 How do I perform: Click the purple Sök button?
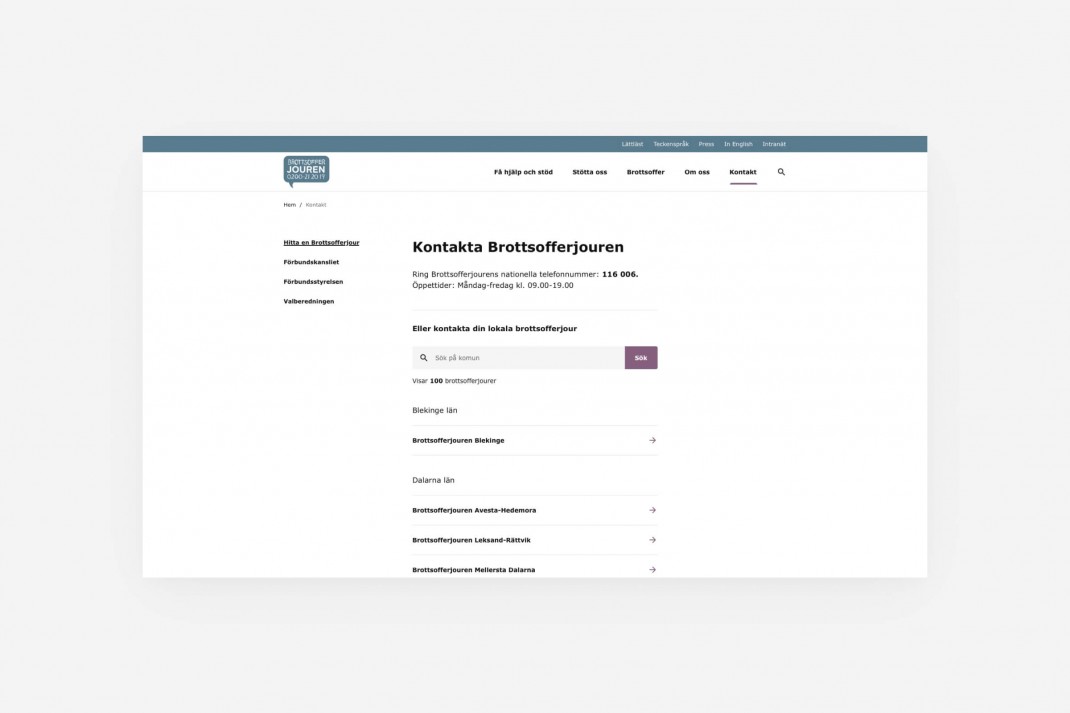[x=641, y=358]
